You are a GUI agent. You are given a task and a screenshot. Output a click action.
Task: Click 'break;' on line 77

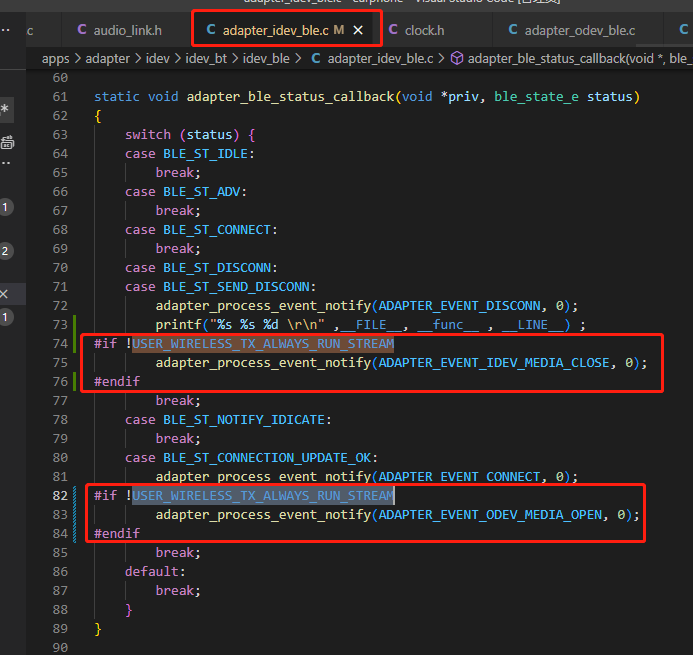(178, 401)
